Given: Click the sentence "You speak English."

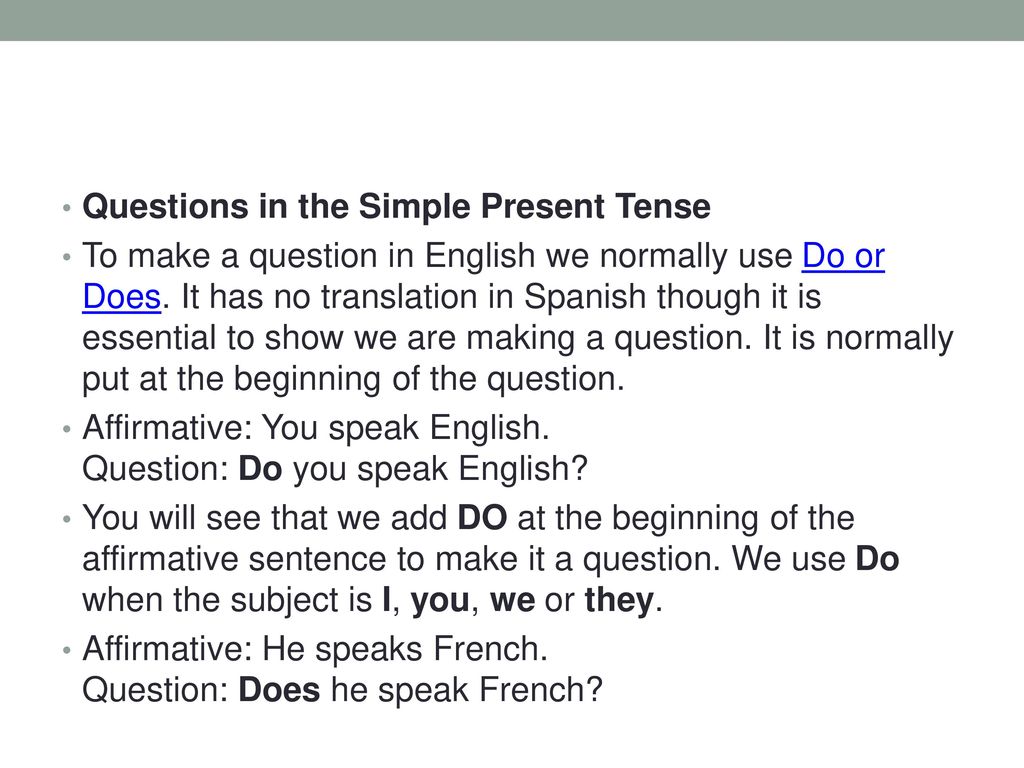Looking at the screenshot, I should point(406,428).
